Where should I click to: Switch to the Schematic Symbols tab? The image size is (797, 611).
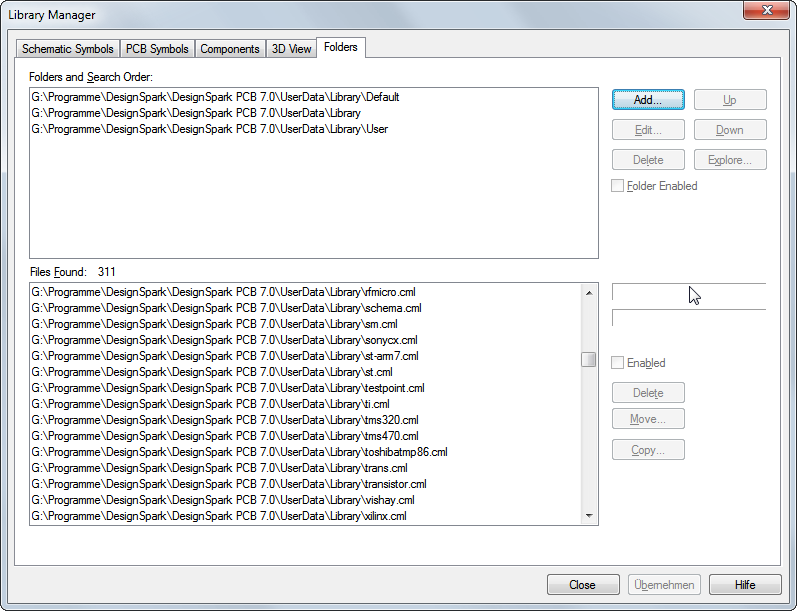pyautogui.click(x=68, y=49)
